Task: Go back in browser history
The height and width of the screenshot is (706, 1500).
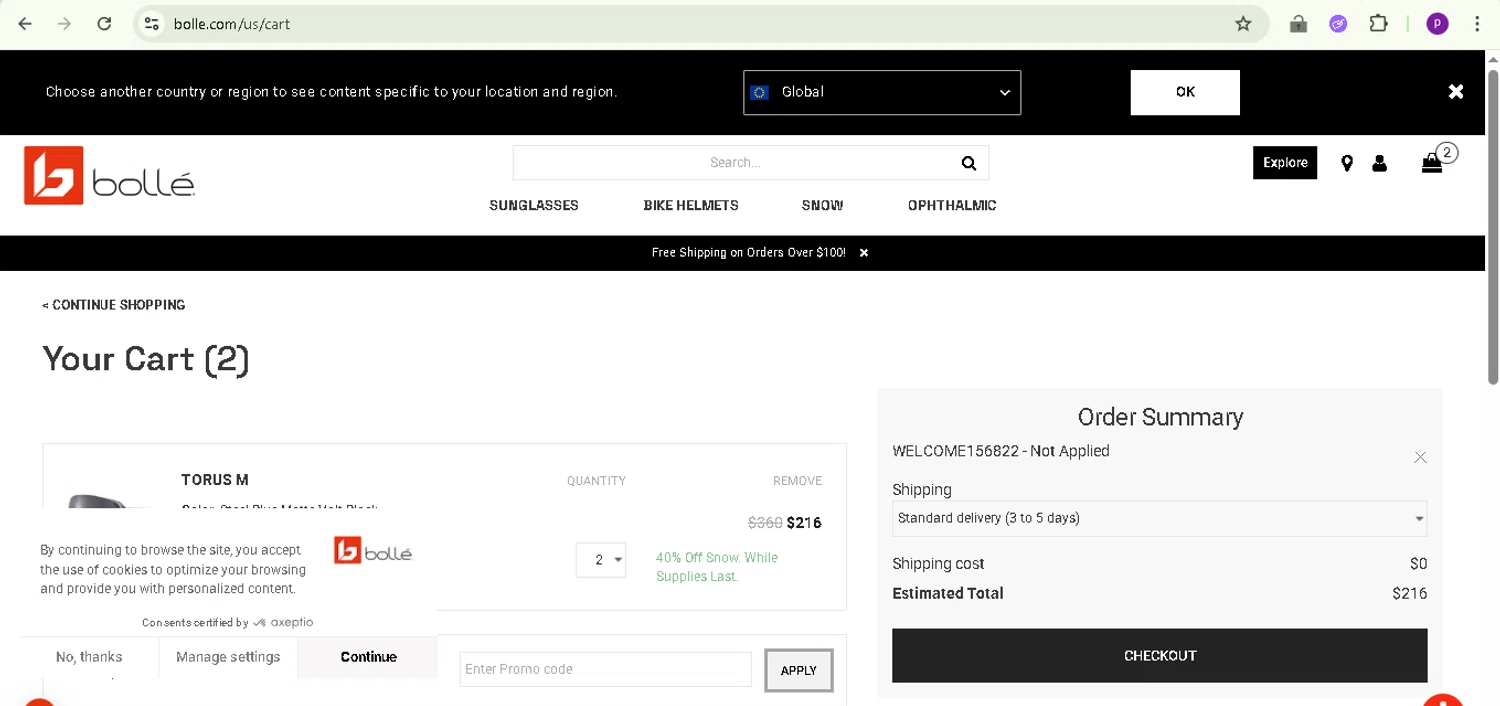Action: coord(25,24)
